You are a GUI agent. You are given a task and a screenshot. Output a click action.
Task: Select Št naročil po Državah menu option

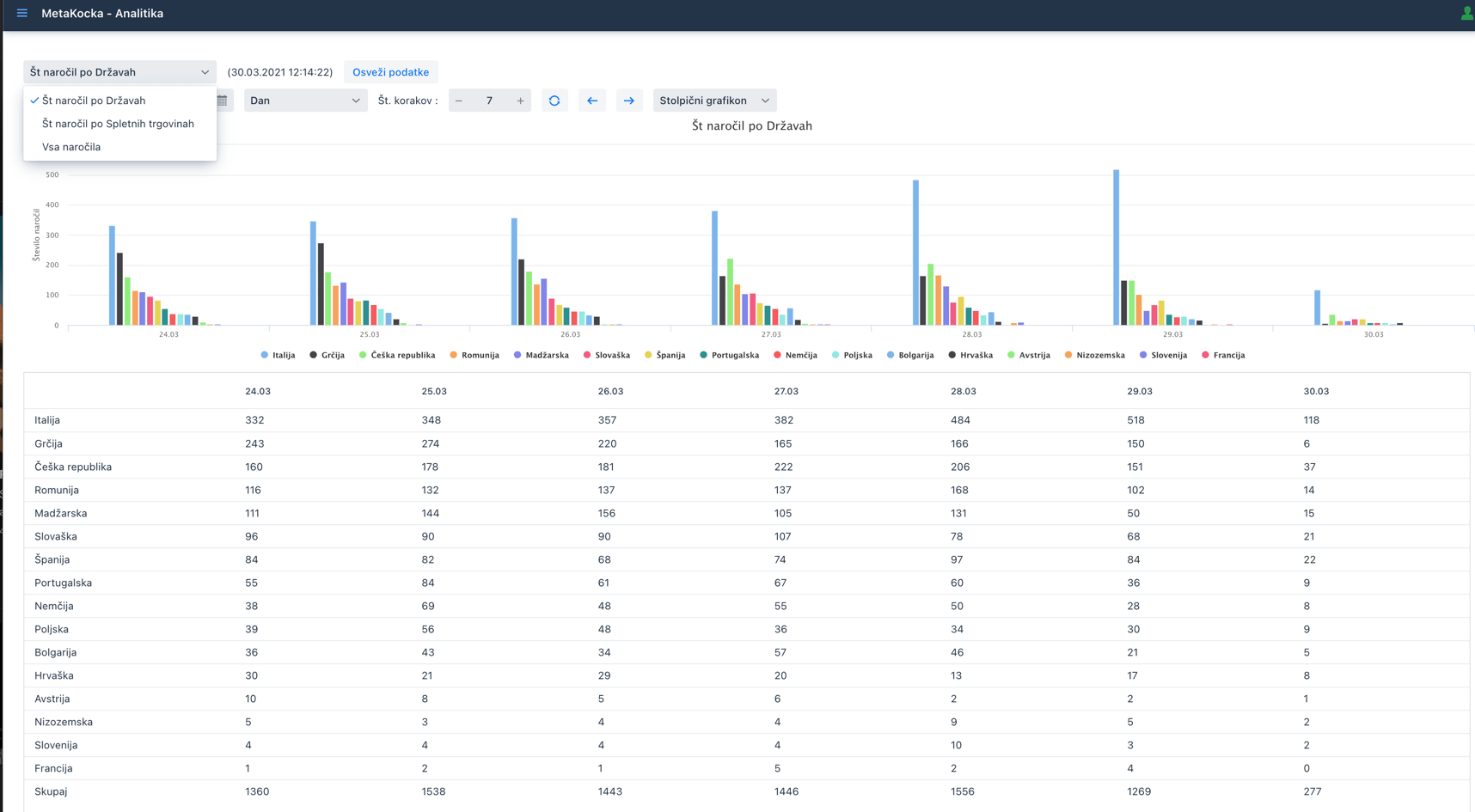[119, 101]
